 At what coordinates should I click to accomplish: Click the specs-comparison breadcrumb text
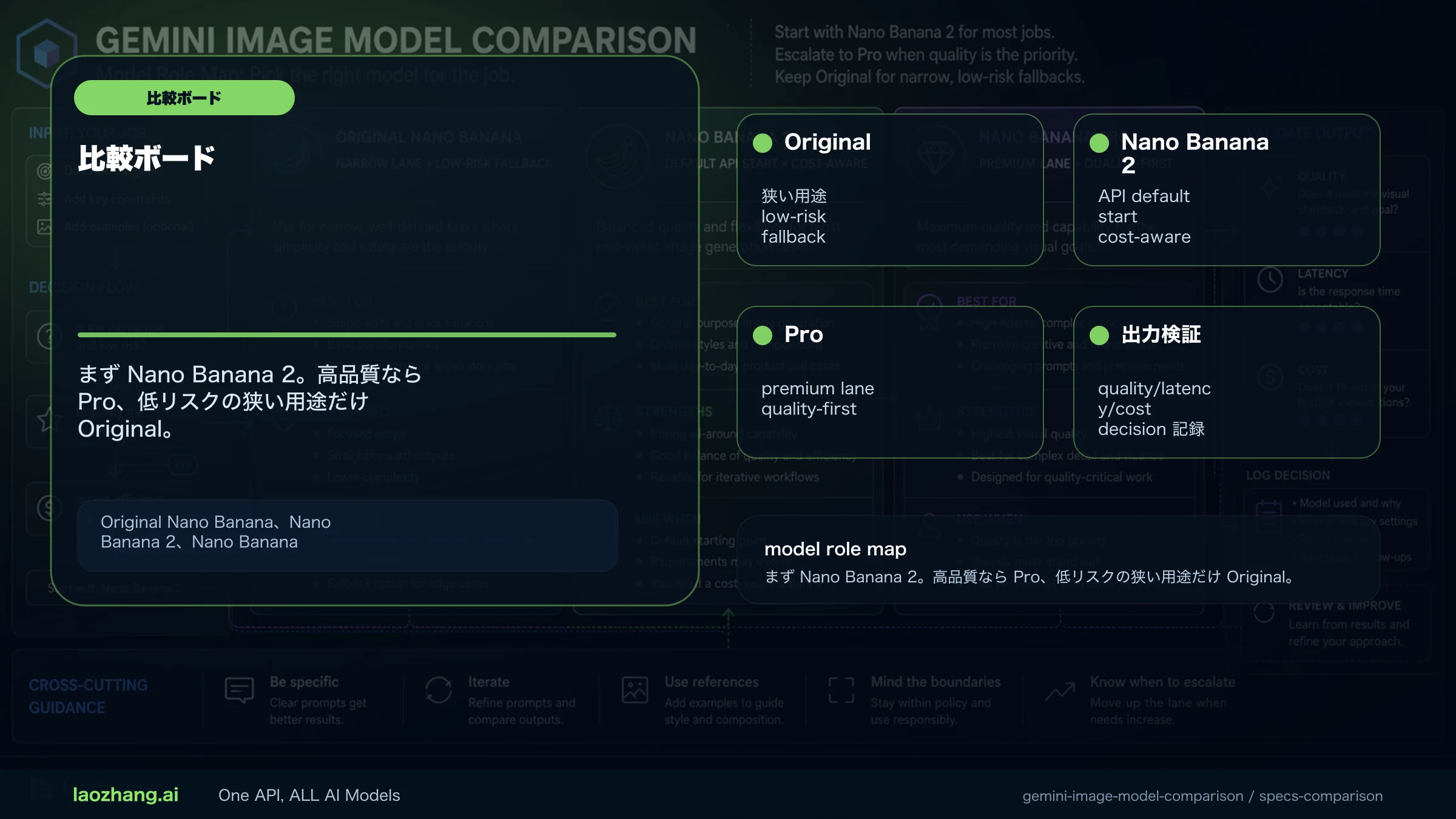(1321, 796)
